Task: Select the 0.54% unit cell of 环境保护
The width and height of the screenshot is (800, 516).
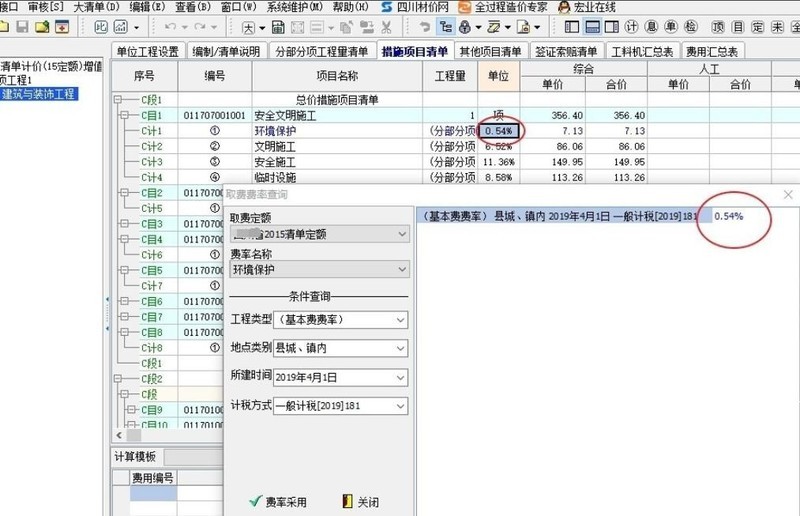Action: click(498, 131)
